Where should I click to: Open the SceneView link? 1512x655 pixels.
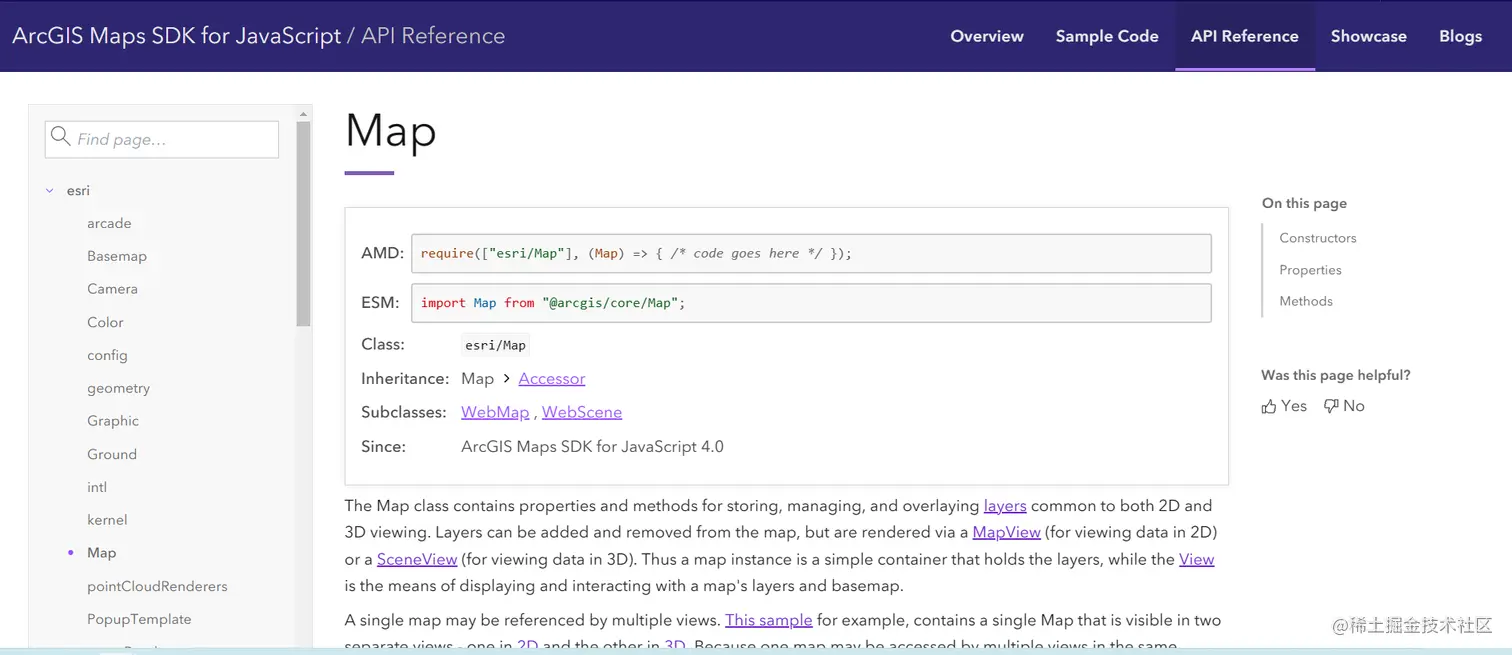pyautogui.click(x=417, y=559)
